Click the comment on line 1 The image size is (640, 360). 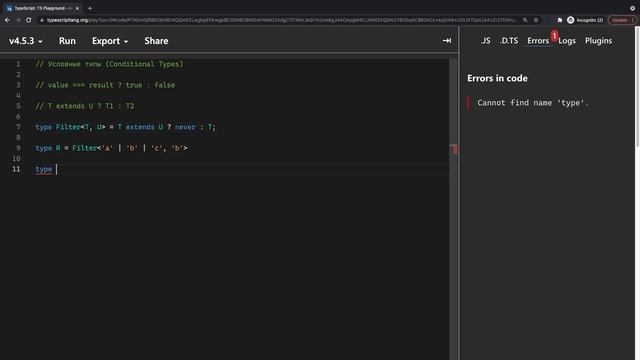point(109,64)
